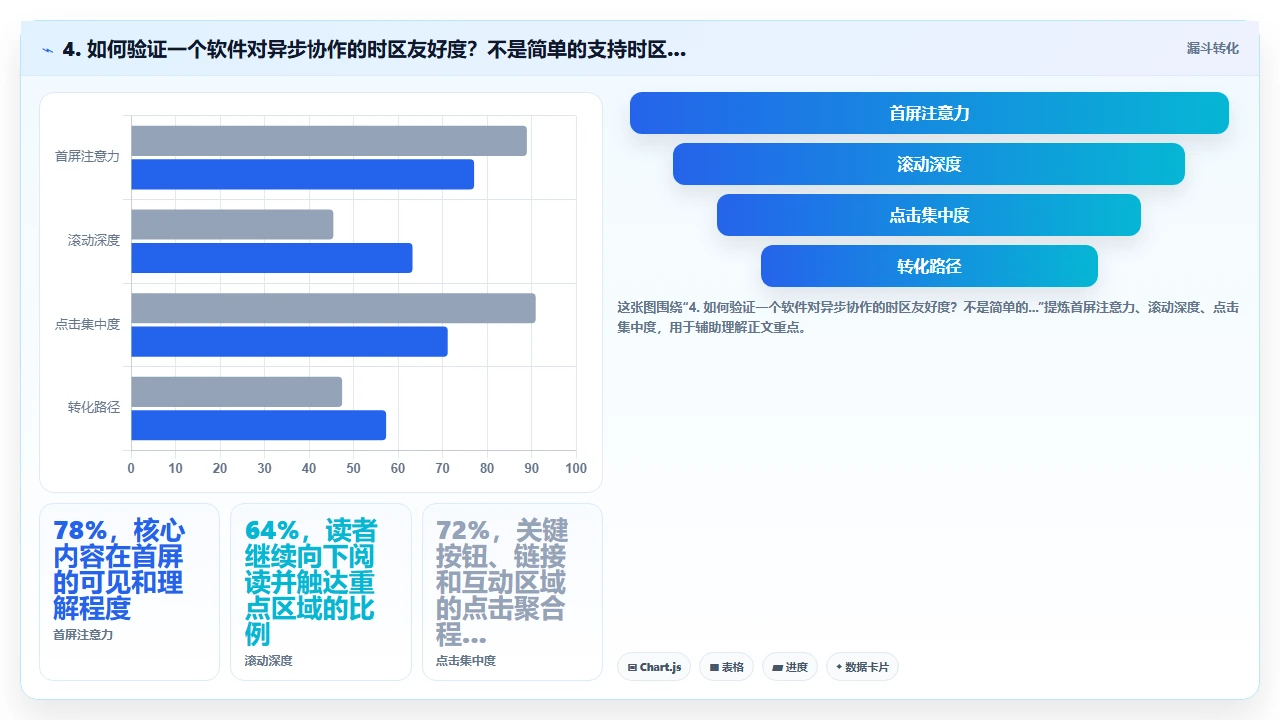Click the 点击集中度 chart axis label
Viewport: 1280px width, 720px height.
click(x=87, y=324)
